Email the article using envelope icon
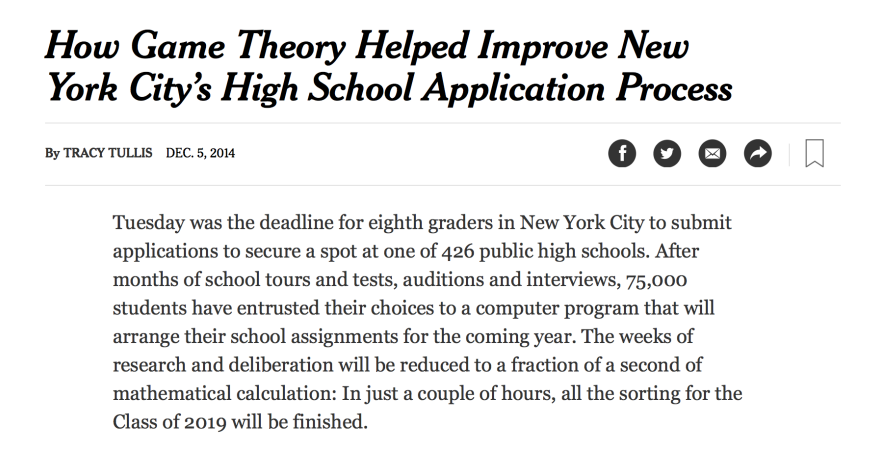The height and width of the screenshot is (451, 882). point(712,153)
